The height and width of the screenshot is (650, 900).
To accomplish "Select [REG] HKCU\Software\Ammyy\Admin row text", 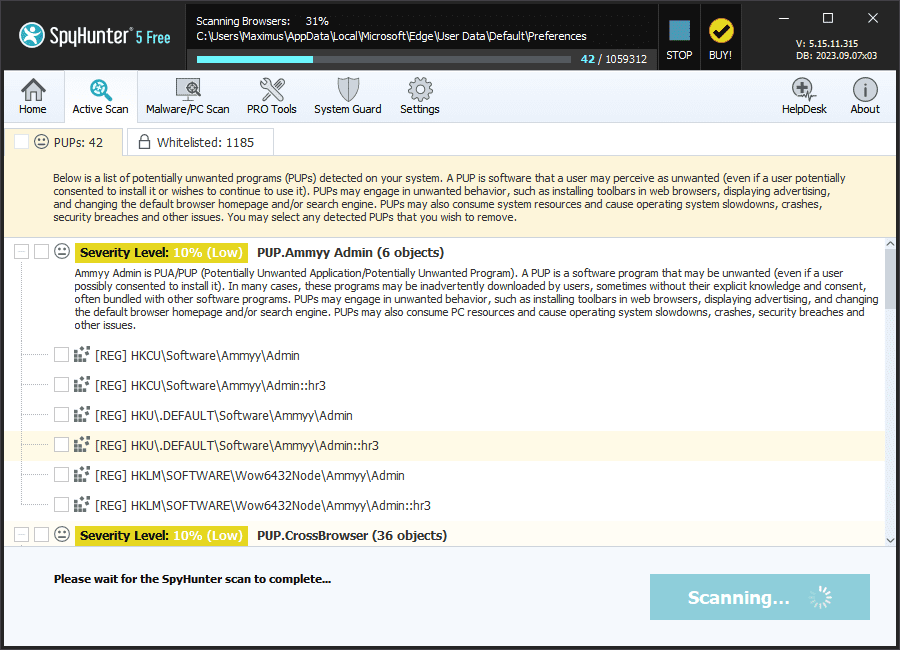I will click(x=197, y=356).
